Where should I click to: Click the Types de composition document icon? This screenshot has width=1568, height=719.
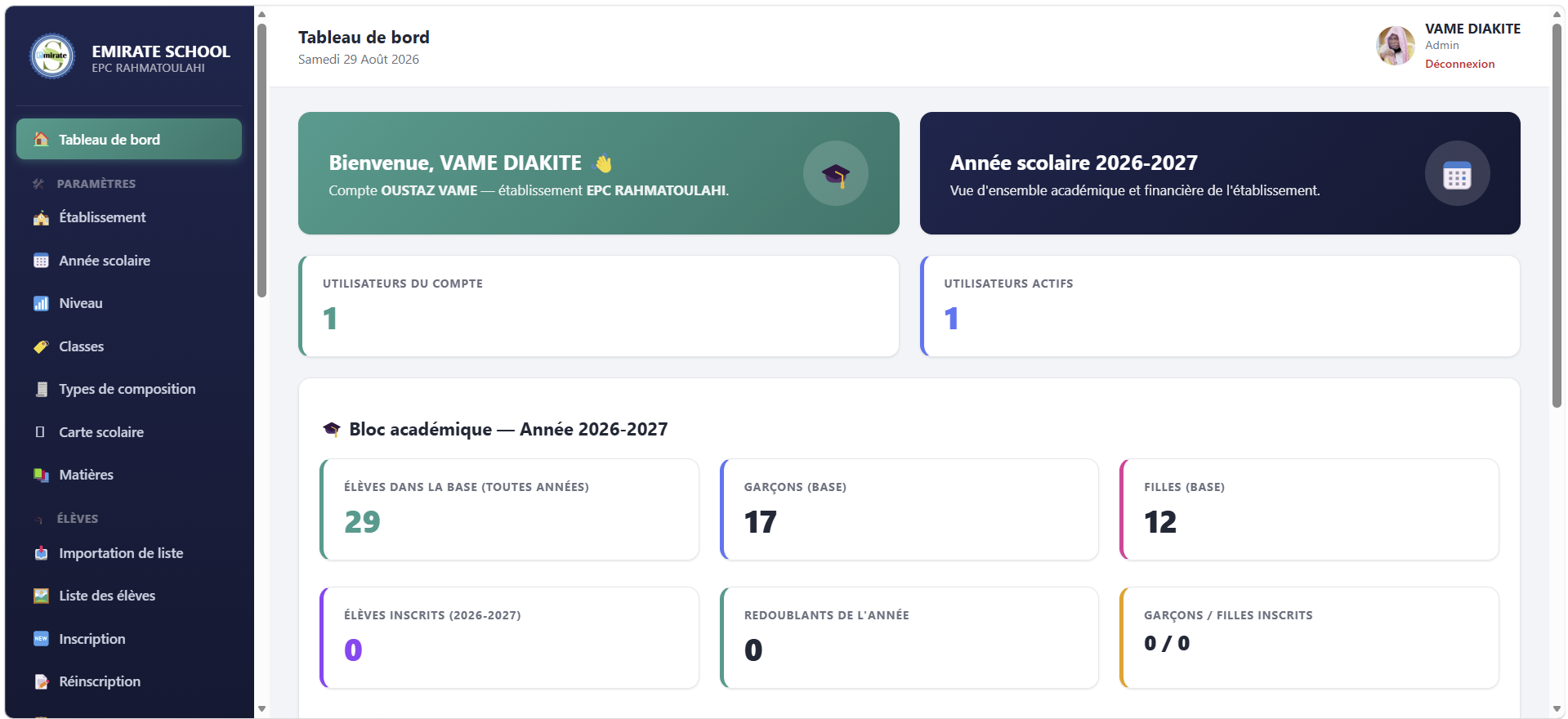tap(41, 389)
